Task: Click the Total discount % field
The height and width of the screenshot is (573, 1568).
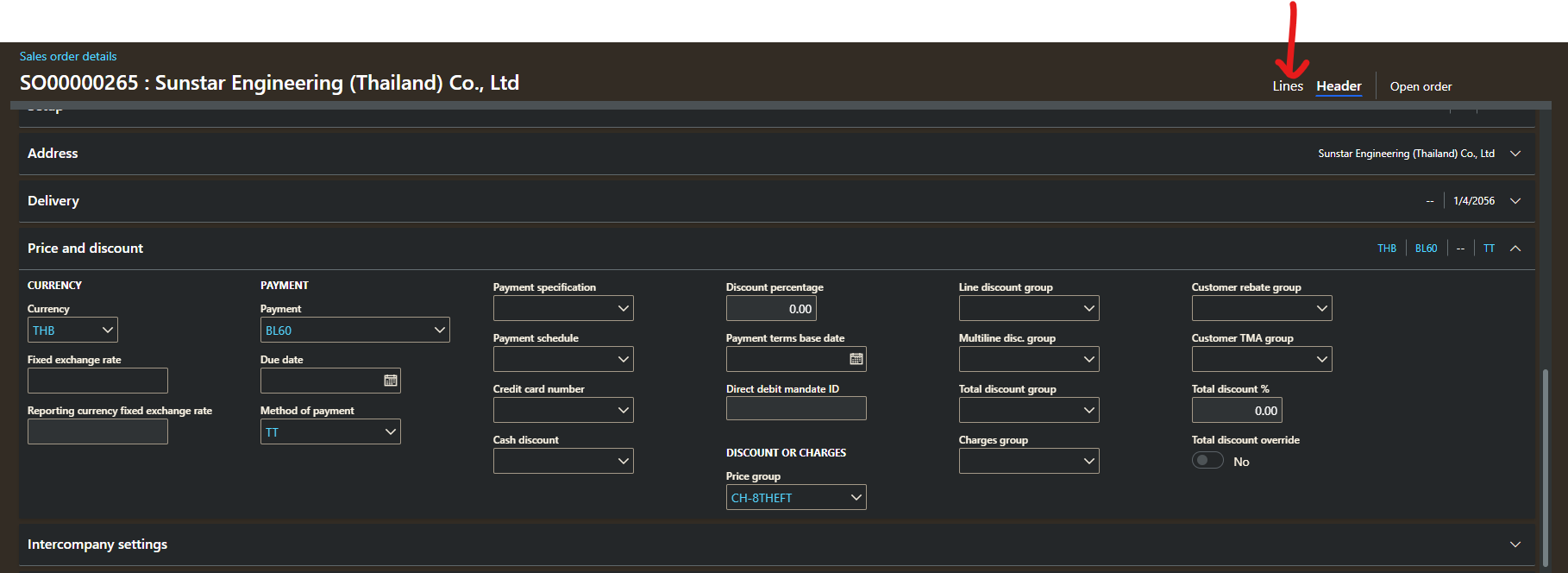Action: click(1237, 410)
